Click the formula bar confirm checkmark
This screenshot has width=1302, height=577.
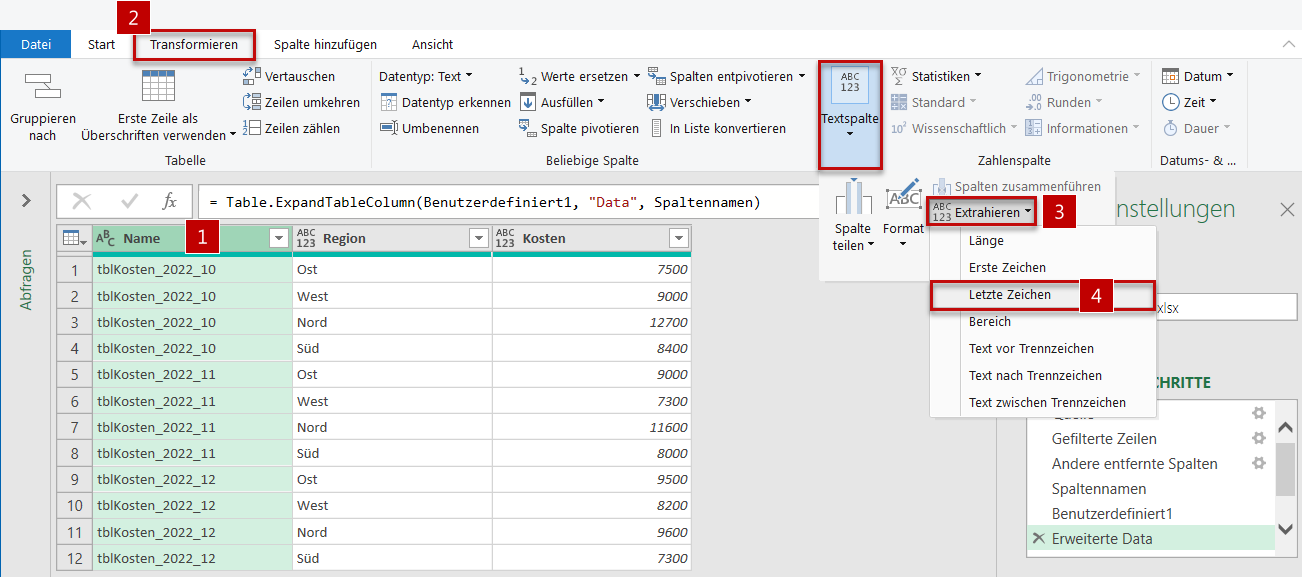pyautogui.click(x=130, y=202)
